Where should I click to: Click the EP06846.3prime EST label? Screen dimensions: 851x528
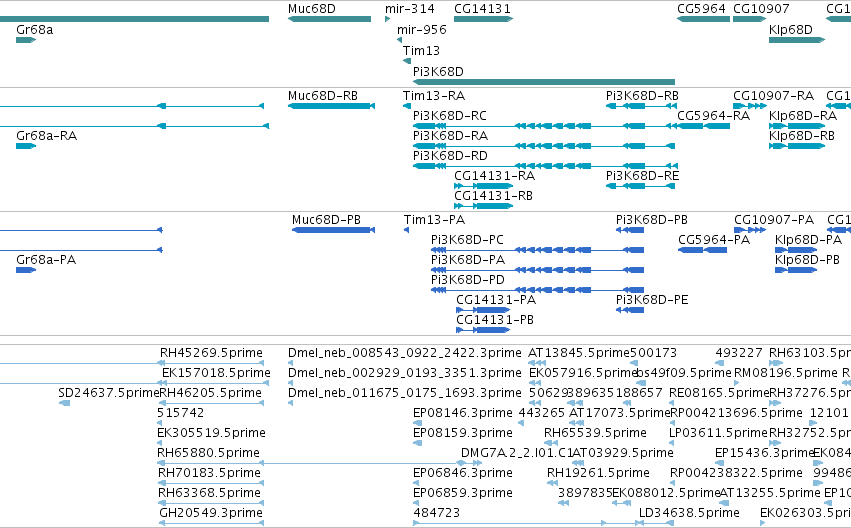[x=462, y=474]
